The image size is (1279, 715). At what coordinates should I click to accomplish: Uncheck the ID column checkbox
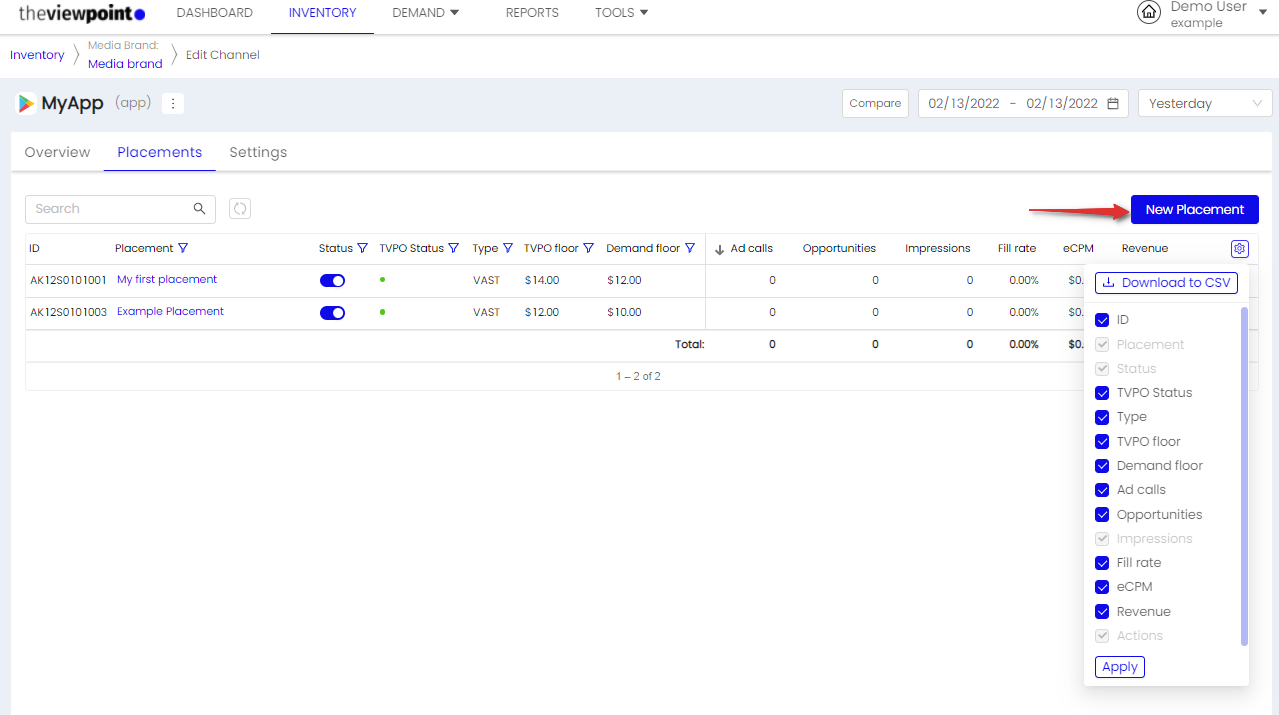point(1102,320)
